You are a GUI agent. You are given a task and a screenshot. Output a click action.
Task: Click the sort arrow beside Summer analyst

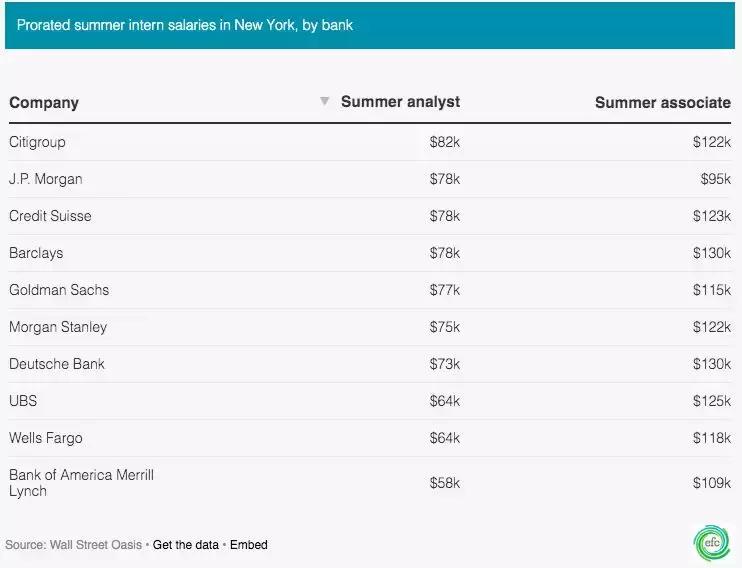tap(324, 102)
